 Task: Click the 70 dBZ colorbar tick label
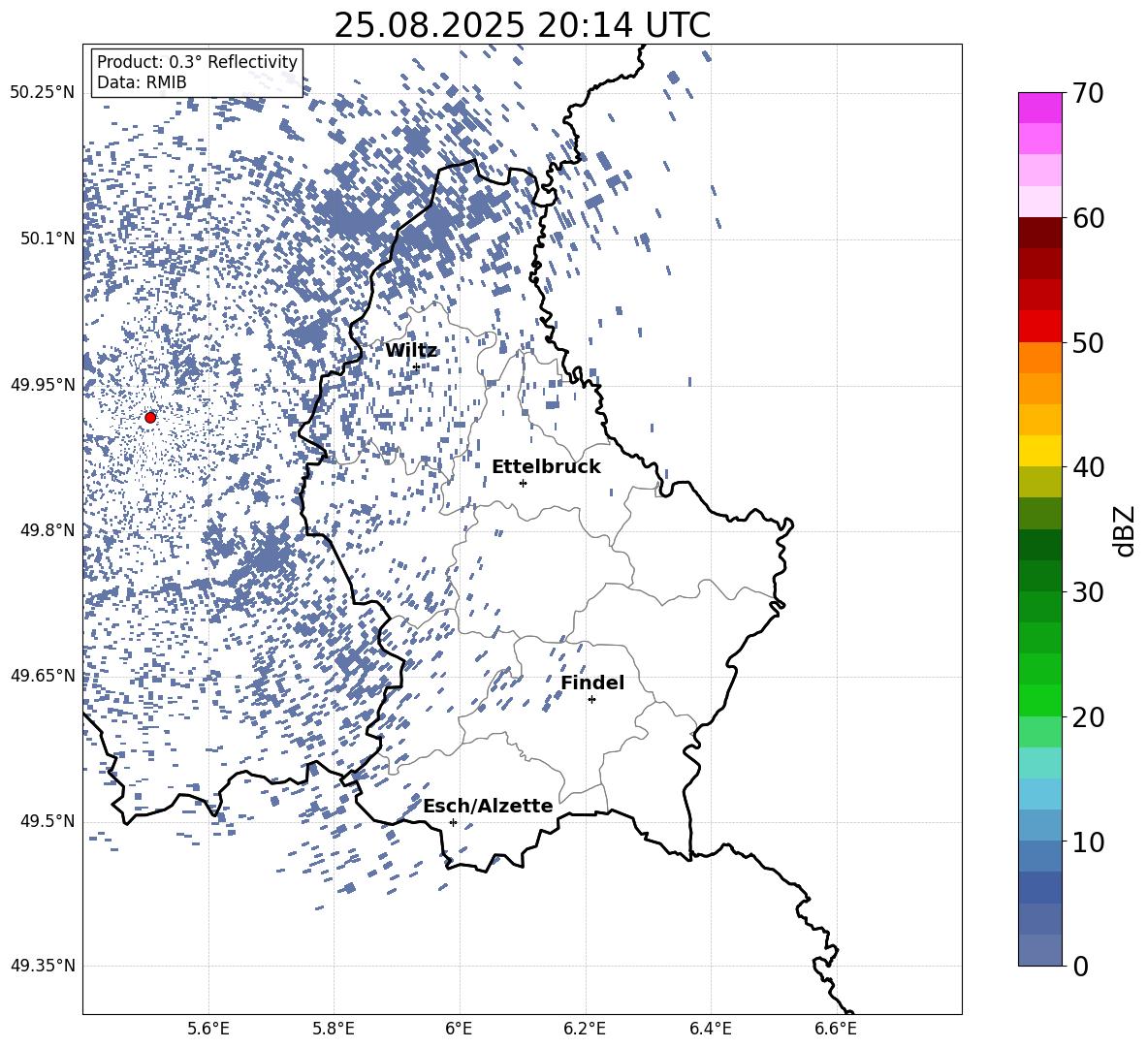point(1088,94)
